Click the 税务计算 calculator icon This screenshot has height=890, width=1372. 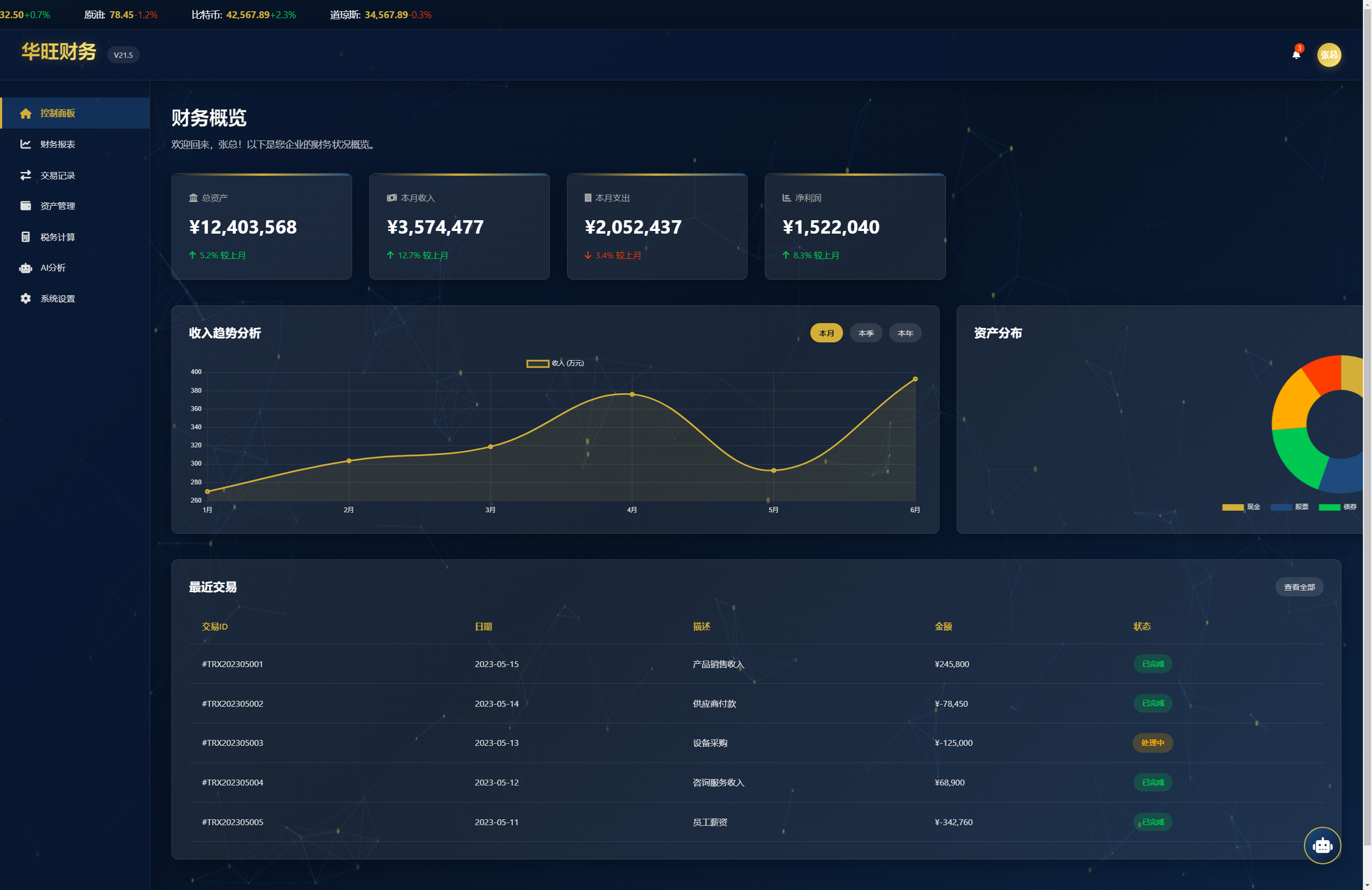[25, 237]
